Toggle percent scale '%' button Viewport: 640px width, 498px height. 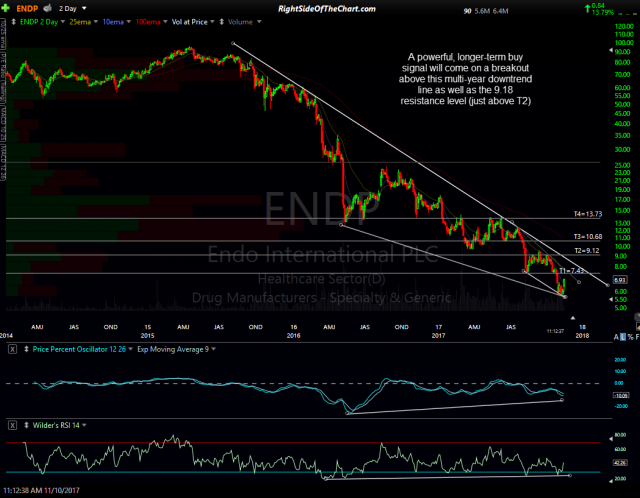click(x=631, y=337)
